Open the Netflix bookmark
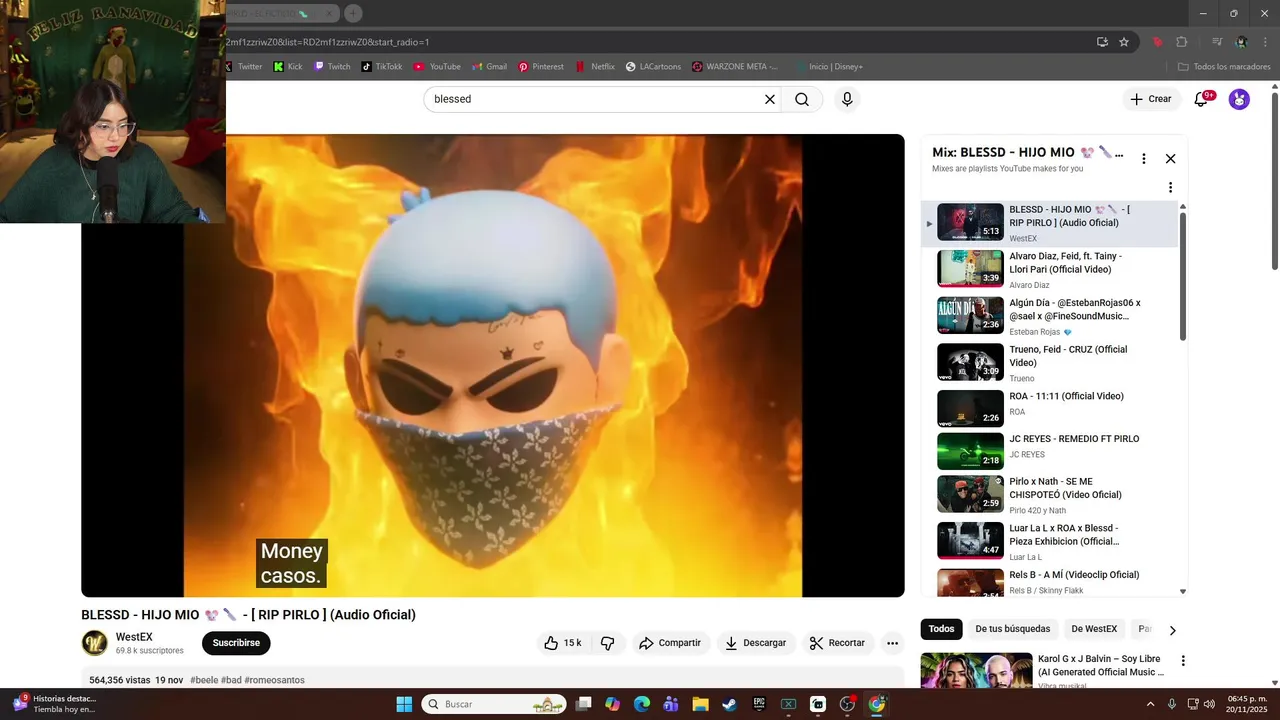This screenshot has height=720, width=1280. [595, 67]
